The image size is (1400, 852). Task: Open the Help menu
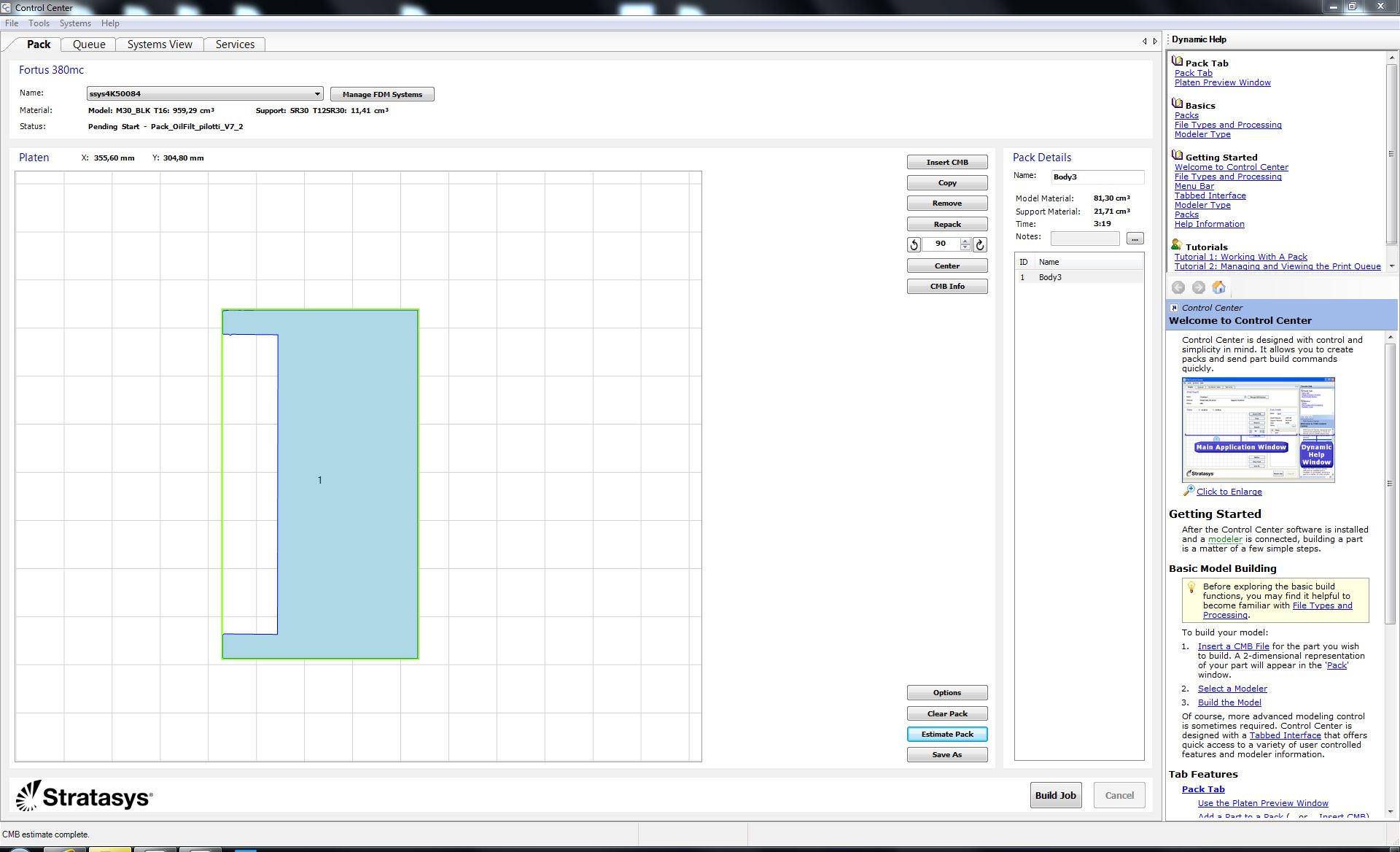coord(110,23)
